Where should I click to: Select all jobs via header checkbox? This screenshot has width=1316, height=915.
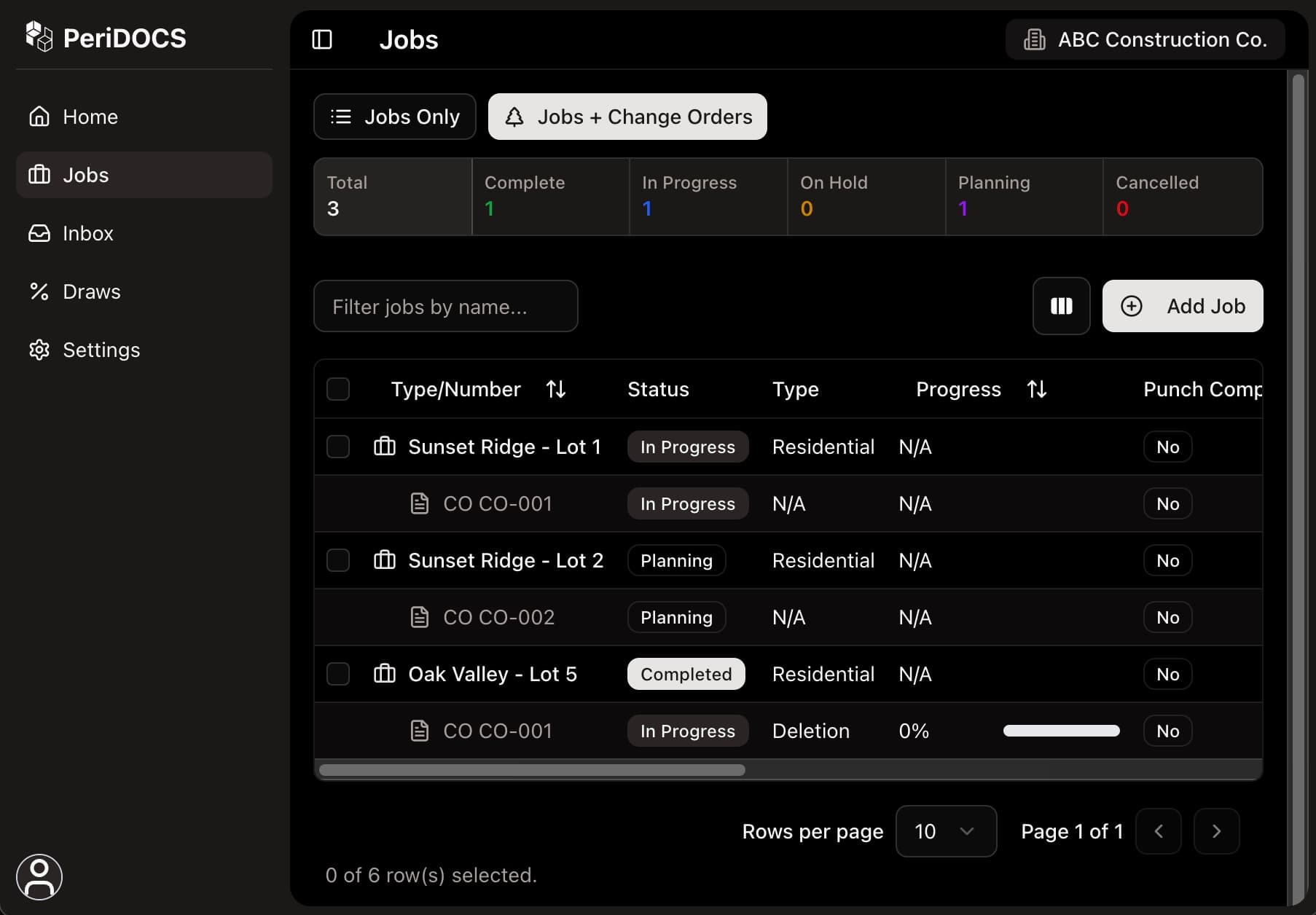pos(338,388)
